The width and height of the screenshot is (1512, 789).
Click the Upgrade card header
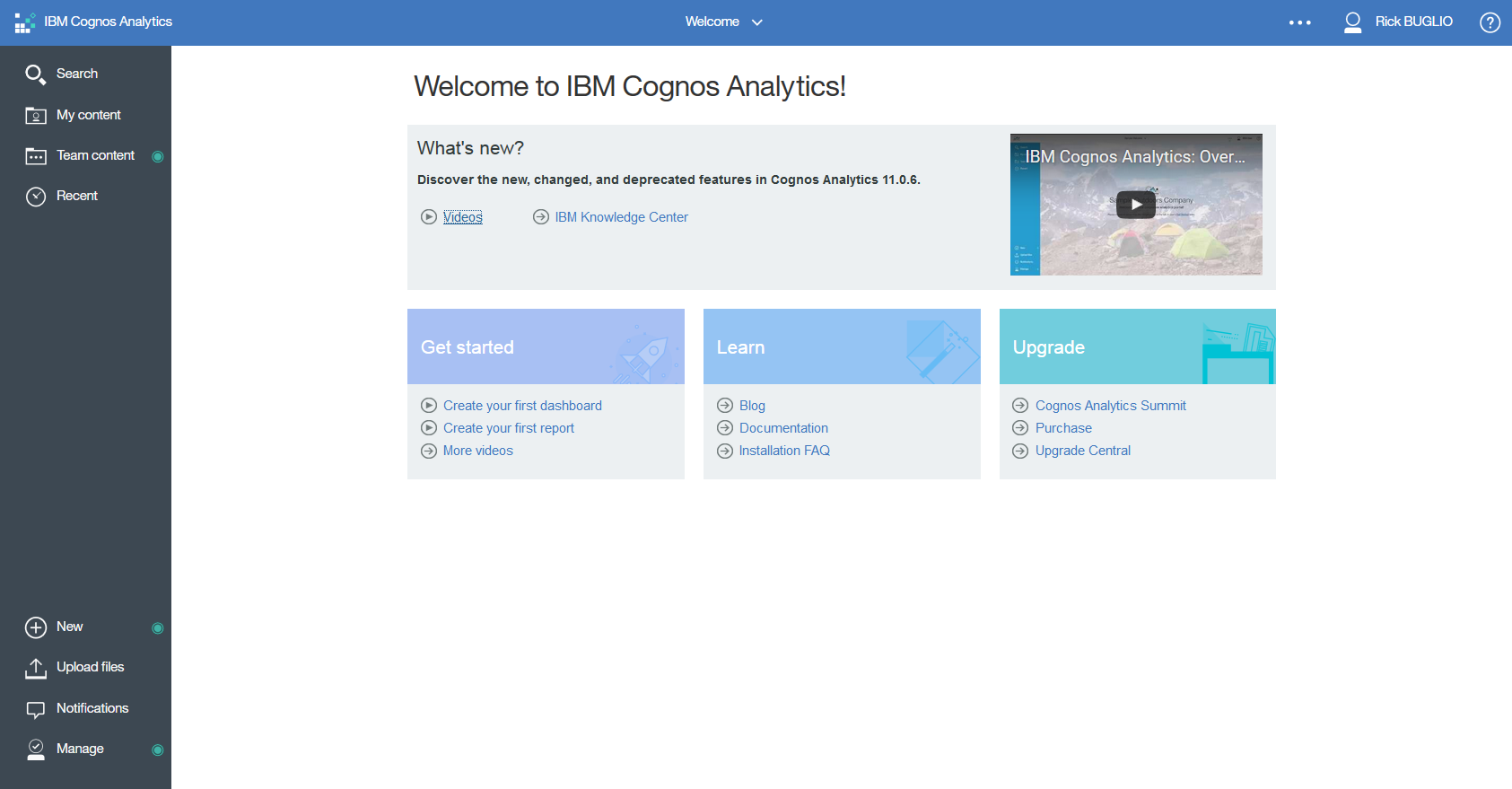tap(1138, 346)
